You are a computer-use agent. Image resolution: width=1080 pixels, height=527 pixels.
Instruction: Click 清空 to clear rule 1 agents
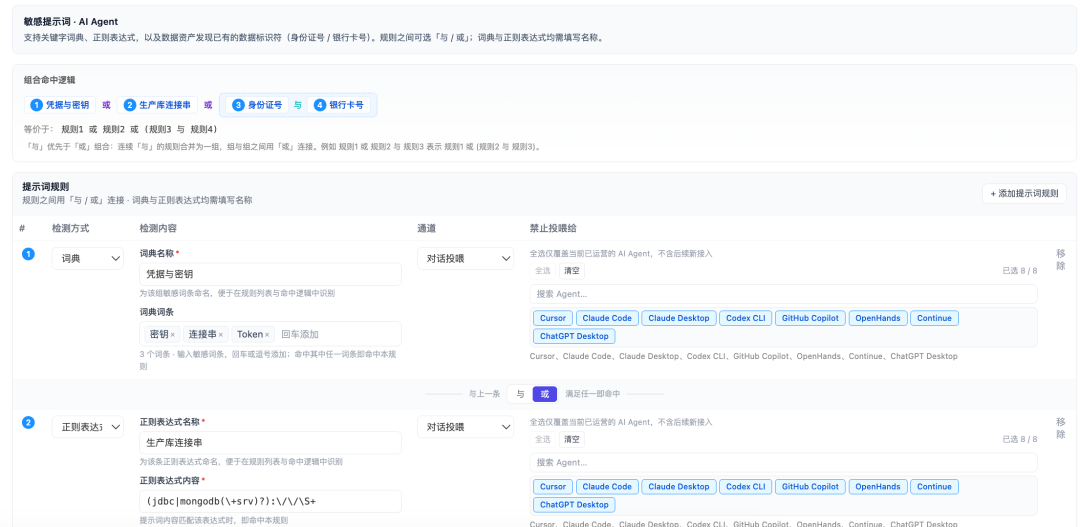point(572,271)
